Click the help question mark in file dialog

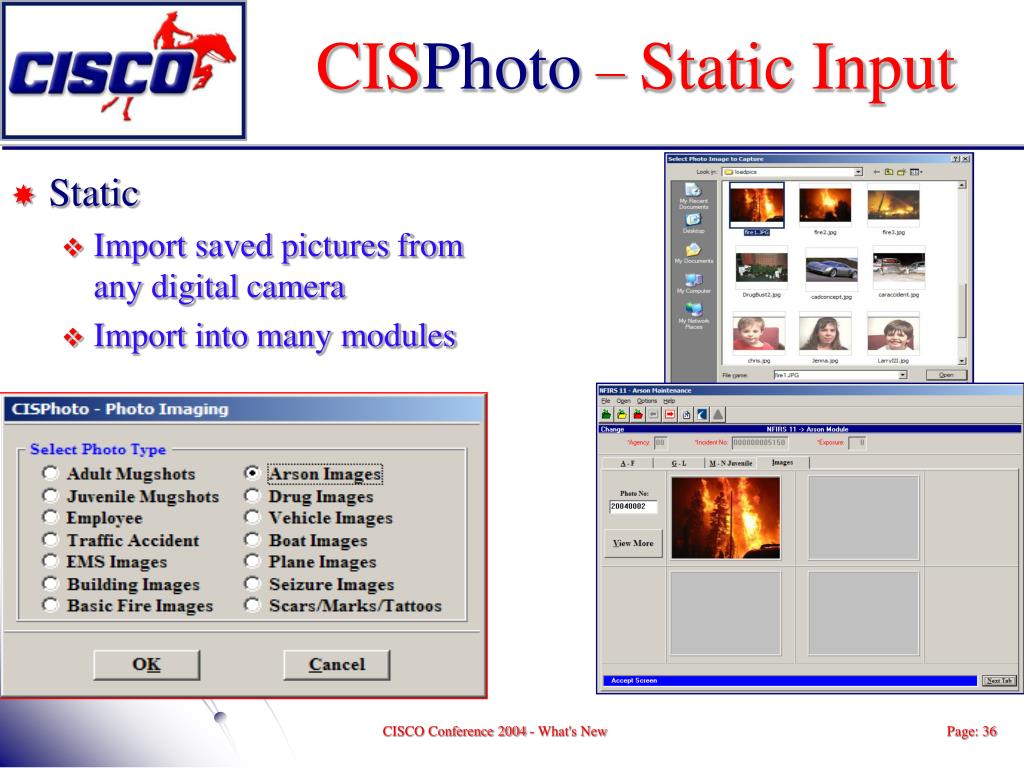[x=956, y=159]
